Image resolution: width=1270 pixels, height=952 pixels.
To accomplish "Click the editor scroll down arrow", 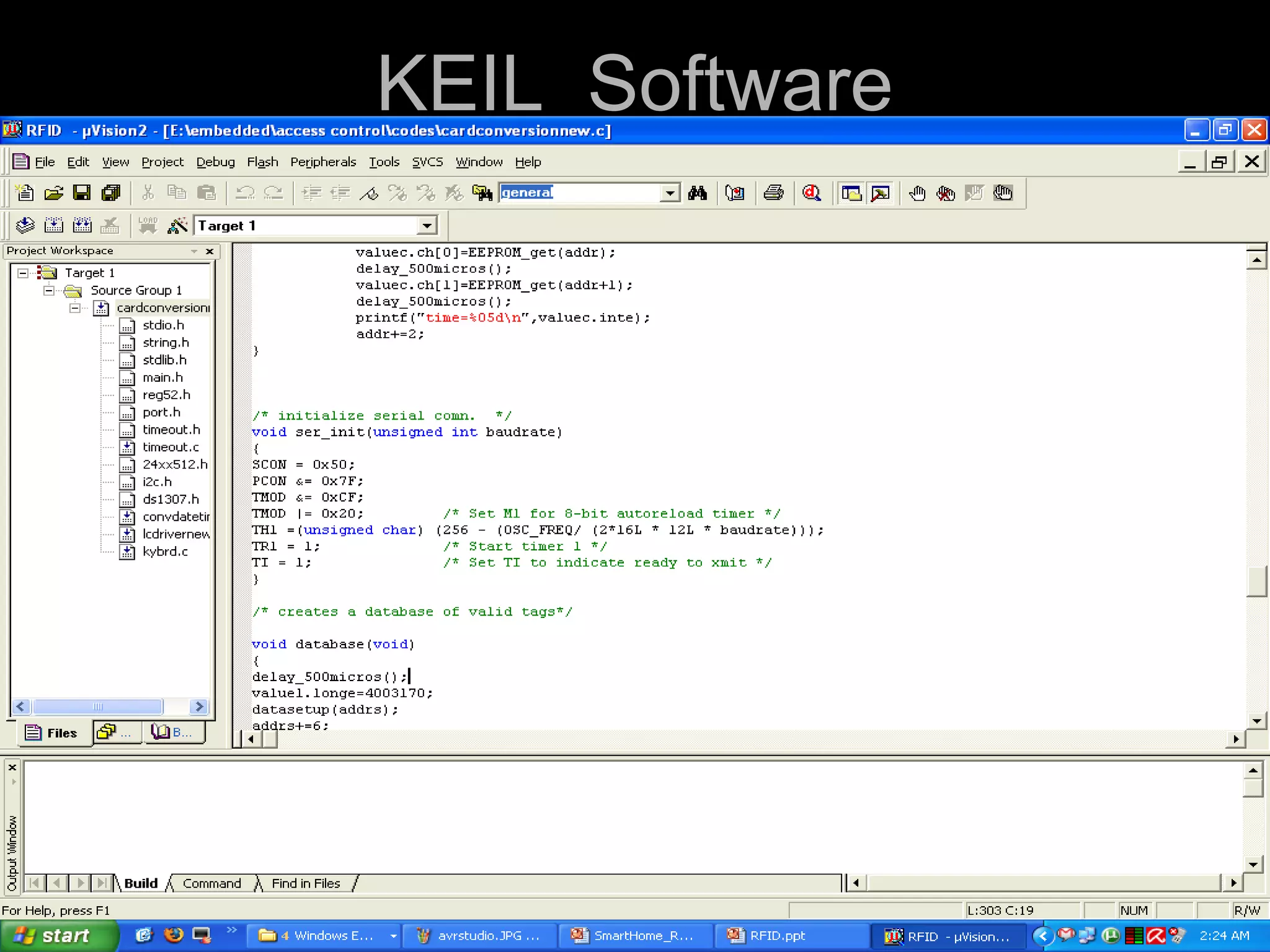I will (x=1256, y=721).
